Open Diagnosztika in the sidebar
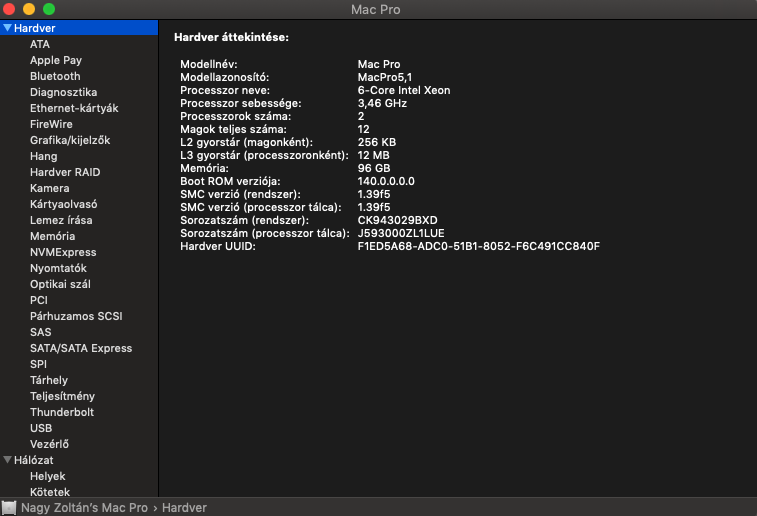 [x=63, y=92]
